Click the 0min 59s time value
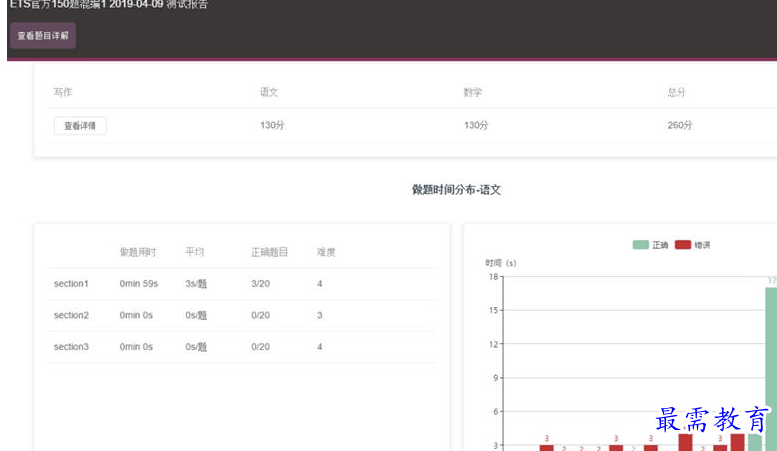The height and width of the screenshot is (451, 777). pyautogui.click(x=139, y=283)
